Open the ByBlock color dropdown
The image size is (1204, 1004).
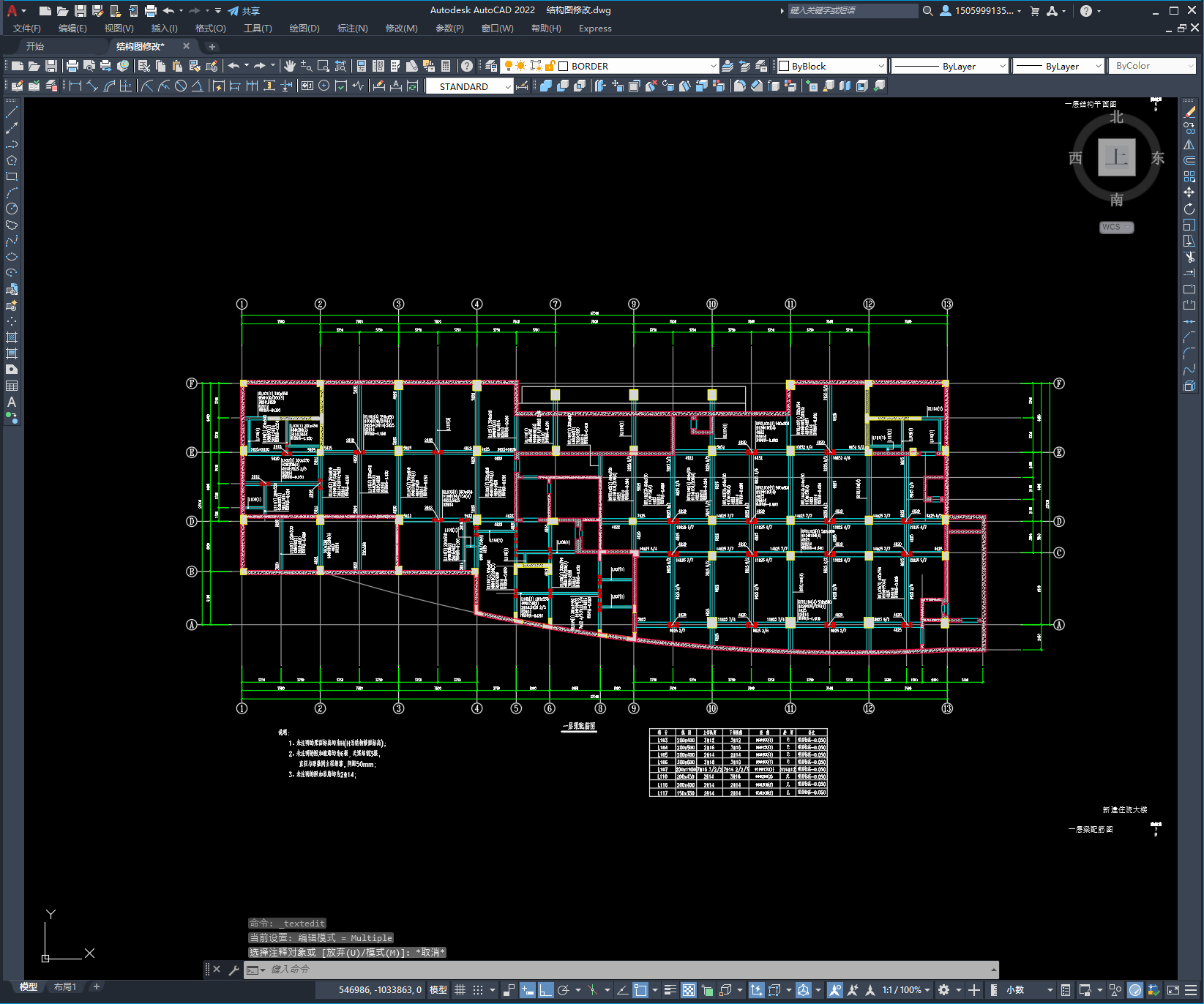tap(880, 66)
